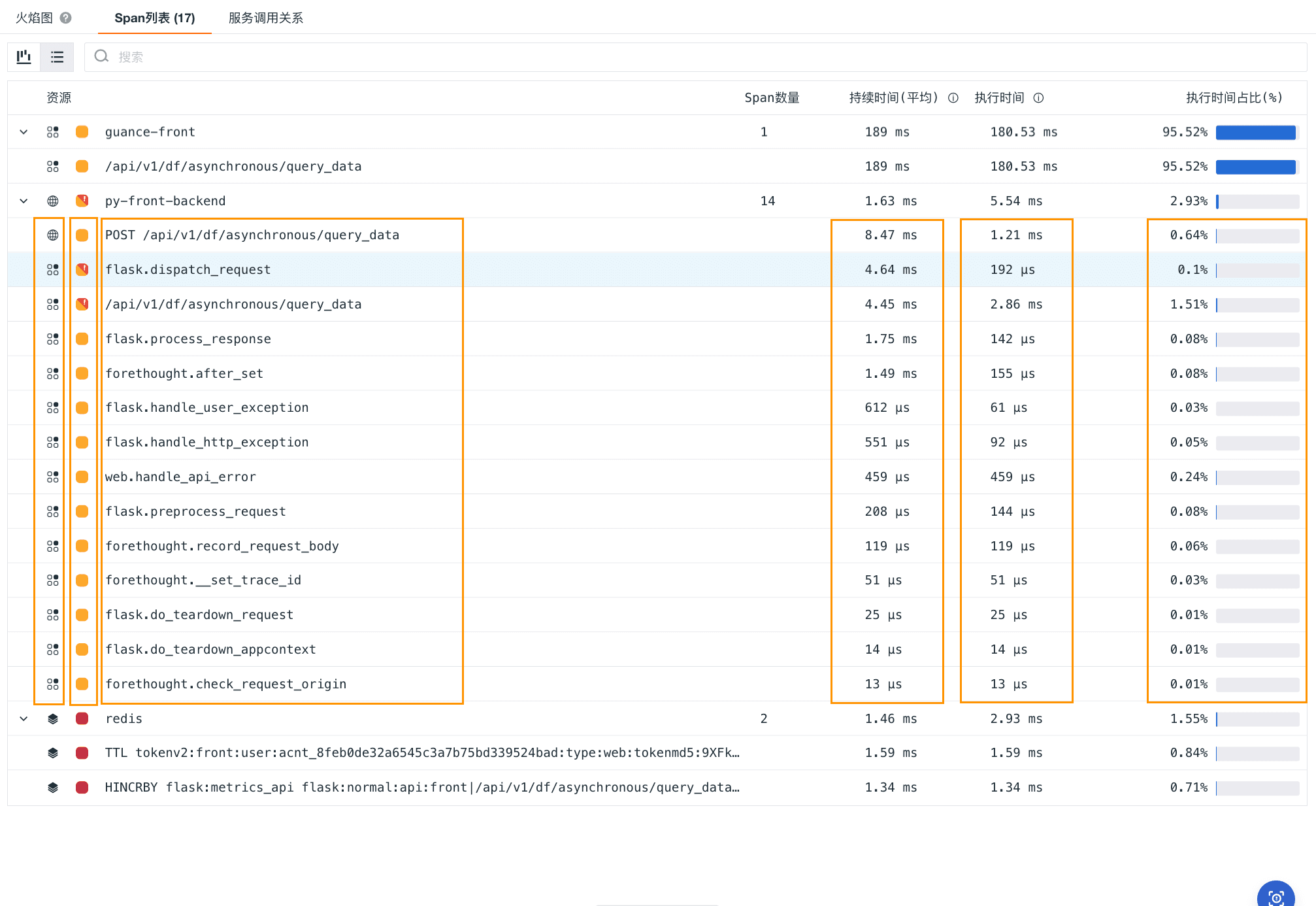Click the type icon for forethought.record_request_body

(x=53, y=546)
